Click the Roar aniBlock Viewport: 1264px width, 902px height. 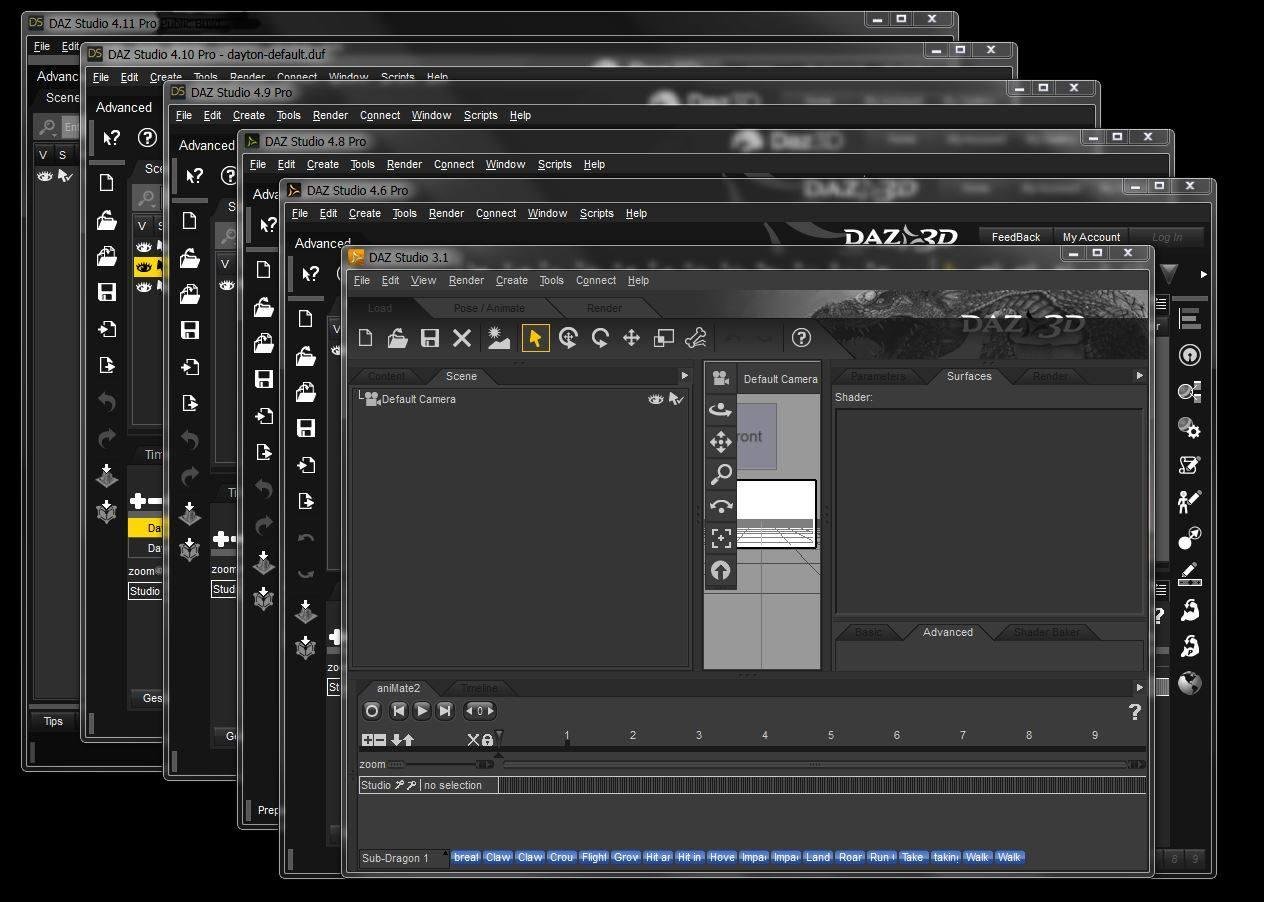(850, 857)
